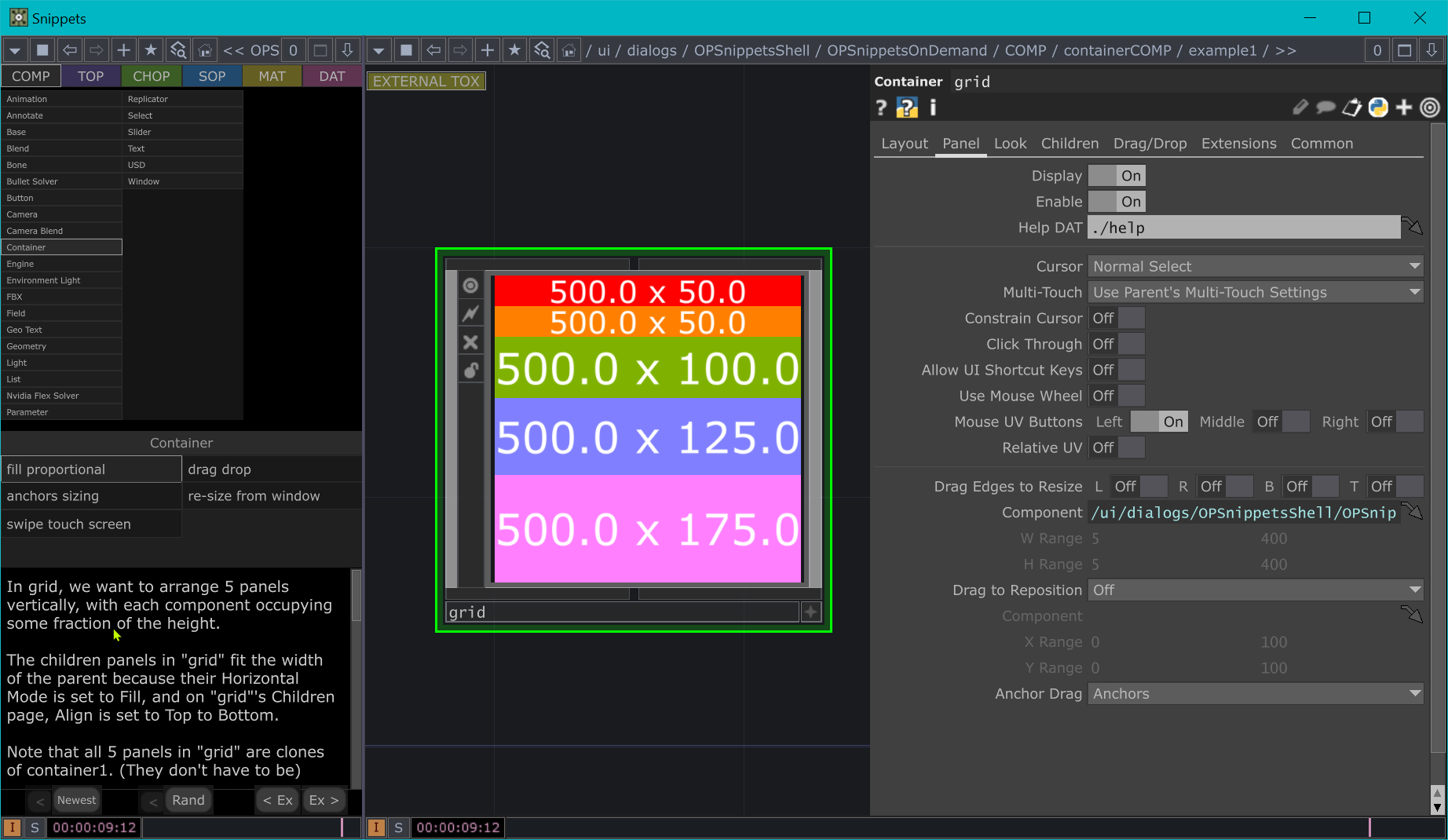Screen dimensions: 1448x840
Task: Click the speech bubble comment icon
Action: point(1326,108)
